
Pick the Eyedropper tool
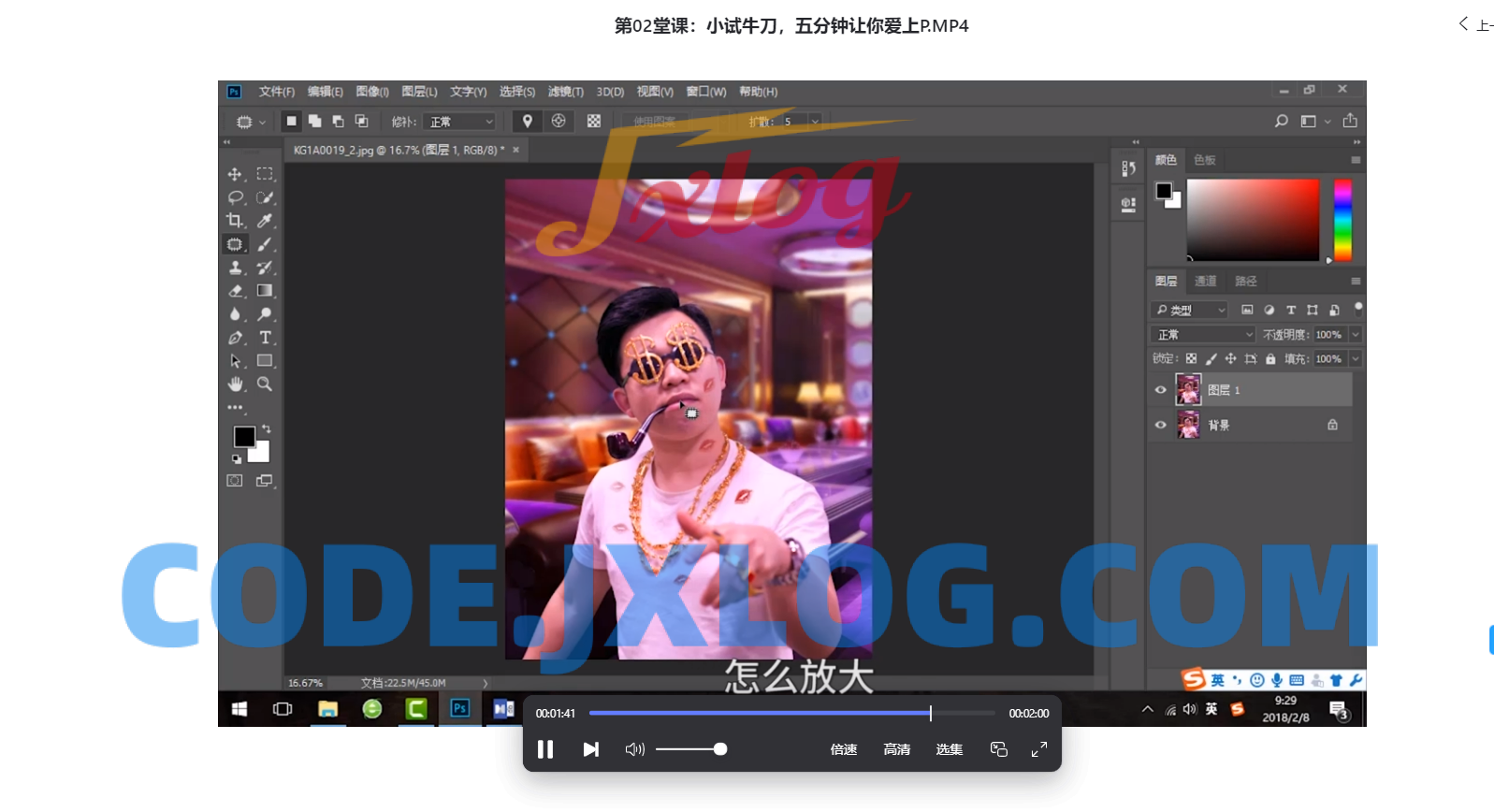click(265, 221)
